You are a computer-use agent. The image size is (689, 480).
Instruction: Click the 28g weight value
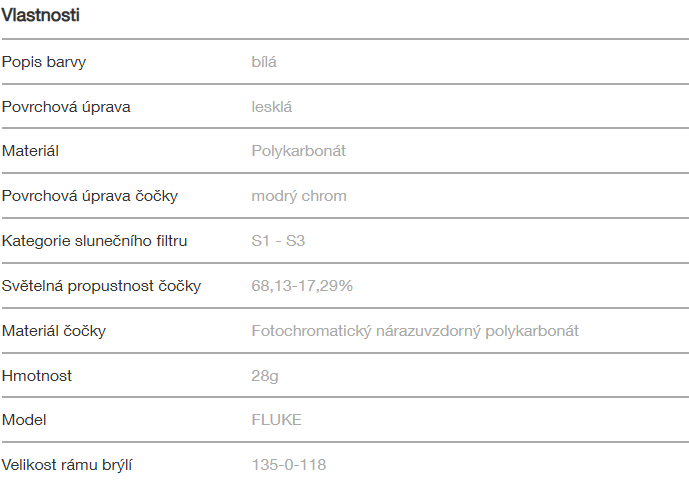click(x=265, y=376)
